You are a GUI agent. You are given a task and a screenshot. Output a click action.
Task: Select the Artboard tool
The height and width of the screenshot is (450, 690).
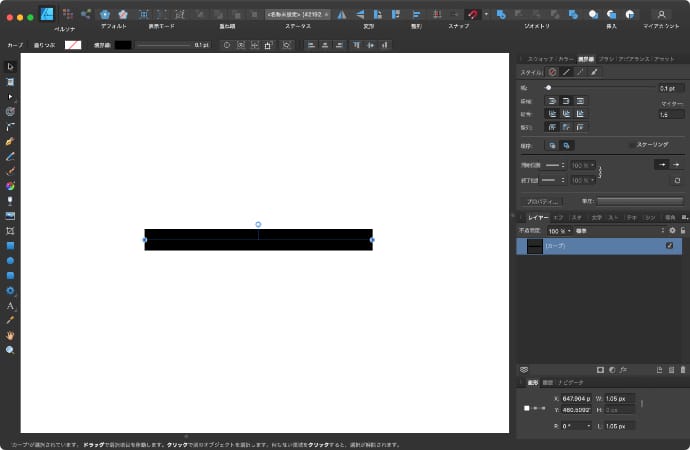10,81
